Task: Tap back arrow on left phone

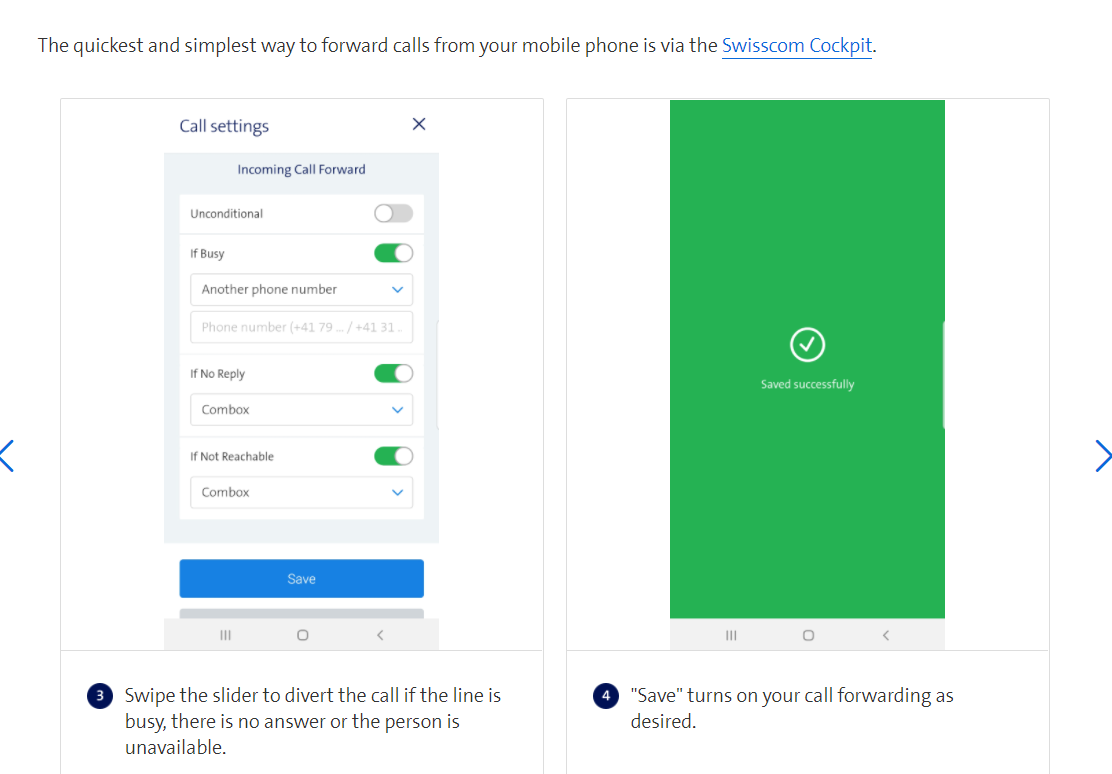Action: coord(380,635)
